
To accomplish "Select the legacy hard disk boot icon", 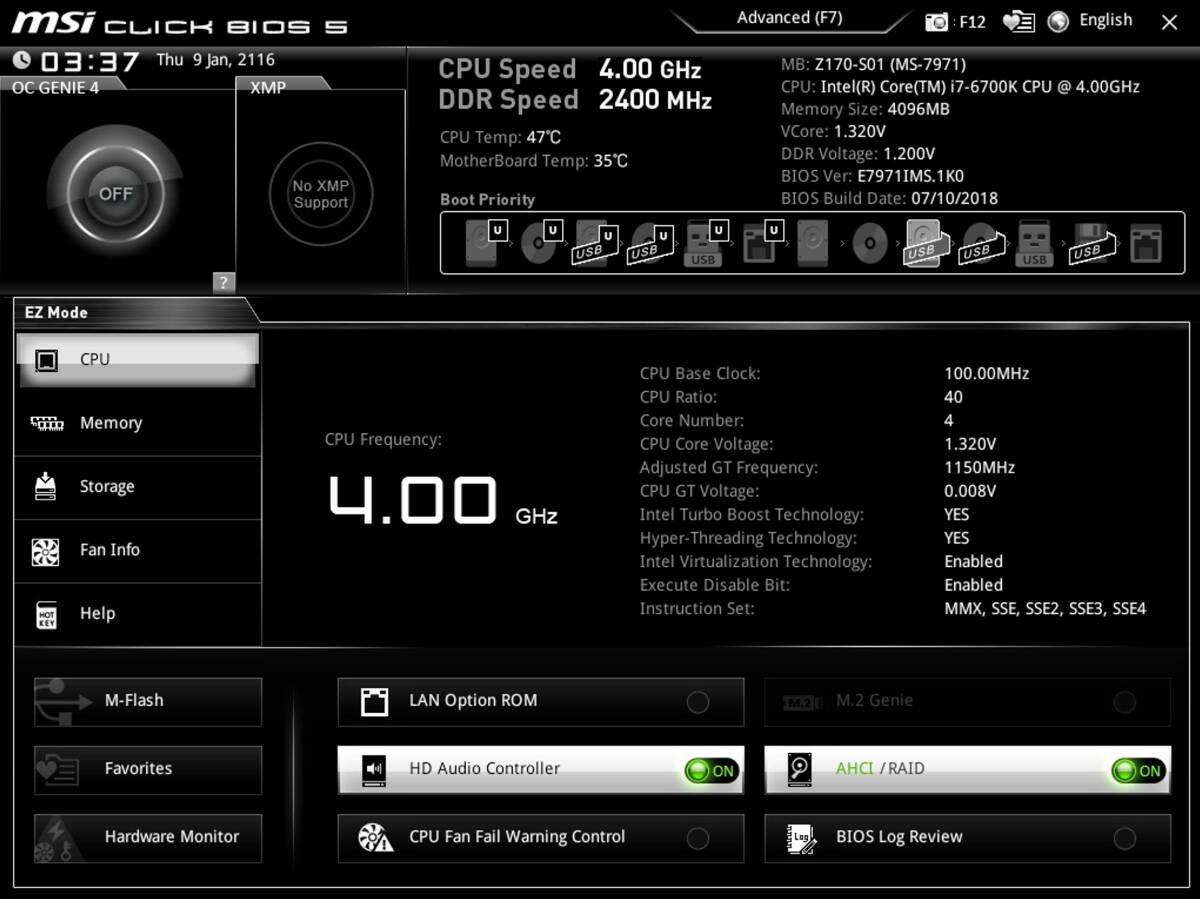I will (x=812, y=242).
